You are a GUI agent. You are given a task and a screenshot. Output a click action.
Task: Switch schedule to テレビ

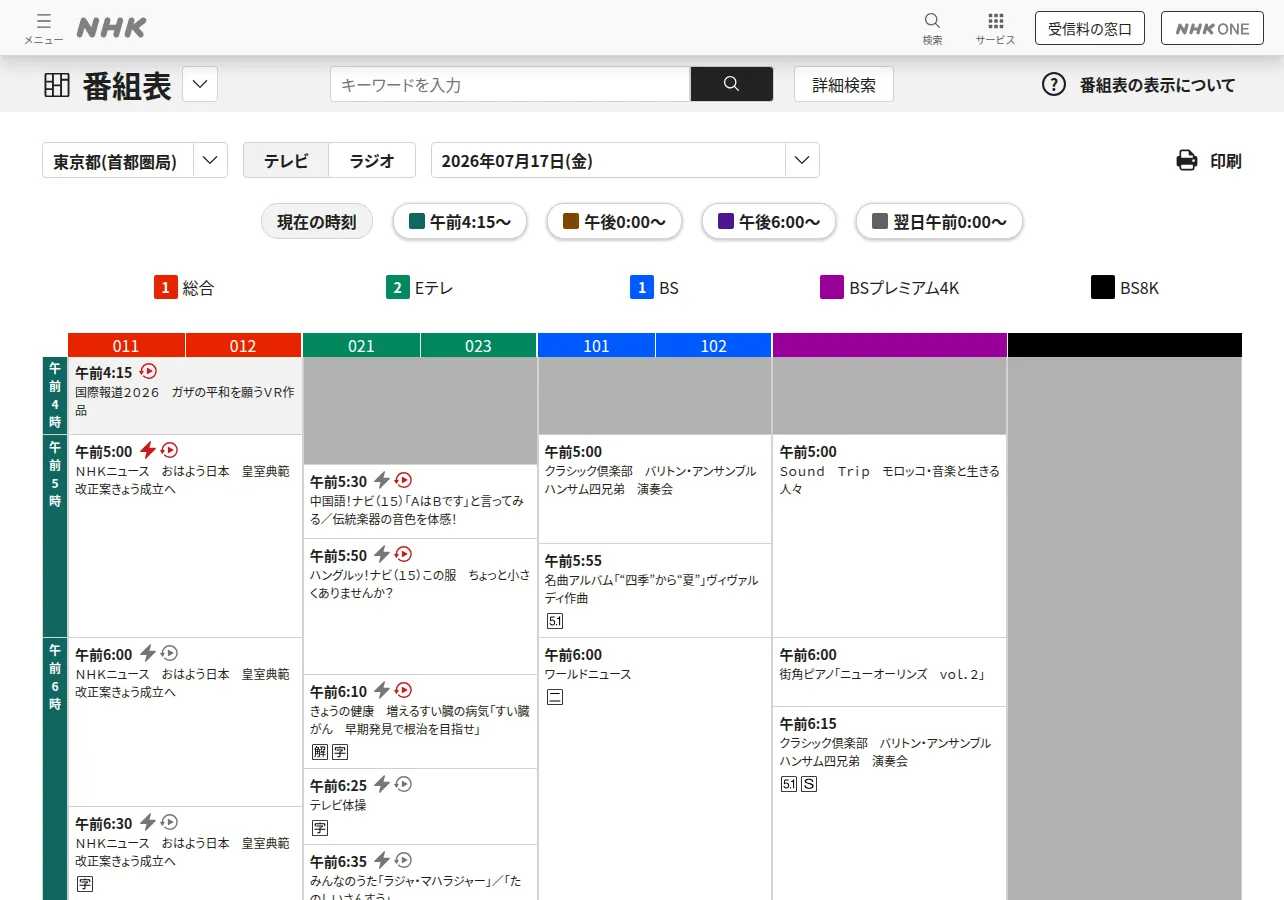286,160
